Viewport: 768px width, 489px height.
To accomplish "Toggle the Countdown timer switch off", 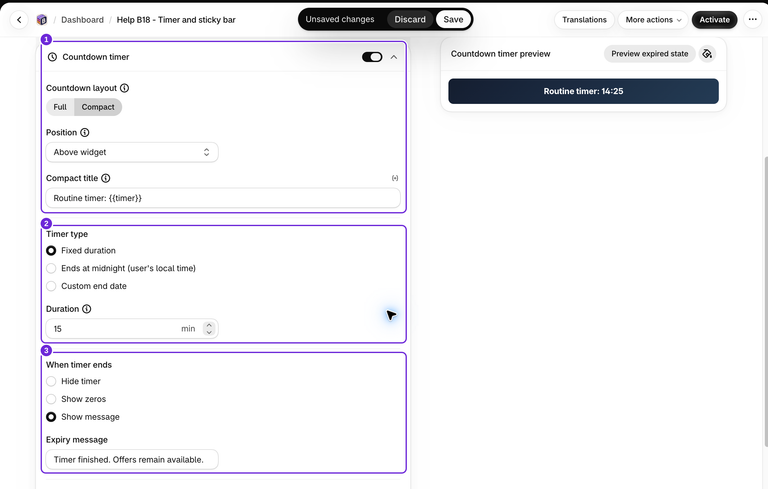I will [x=372, y=57].
